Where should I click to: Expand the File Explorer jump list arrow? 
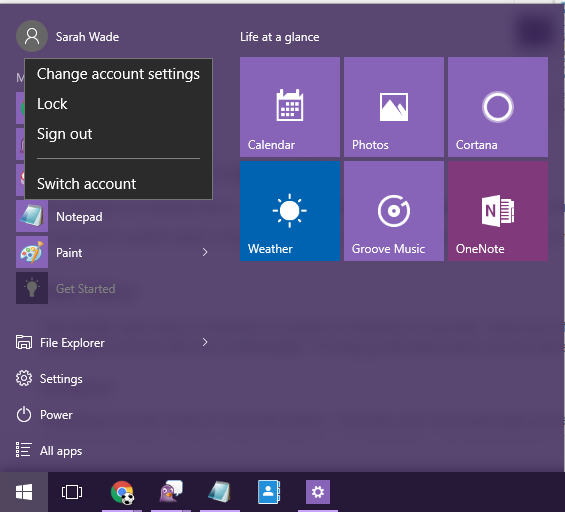tap(205, 342)
